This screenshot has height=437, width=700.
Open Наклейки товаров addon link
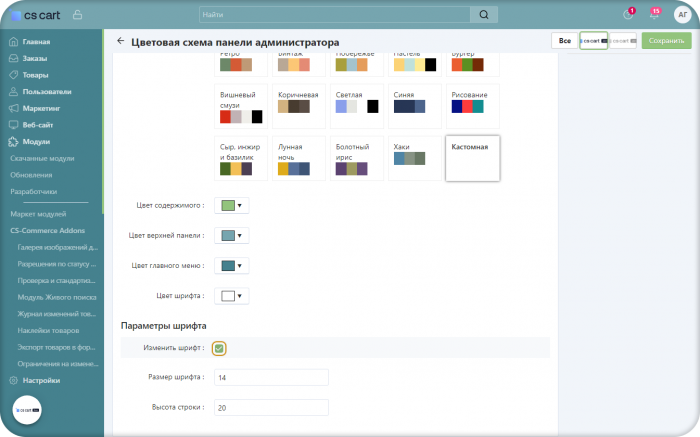[48, 331]
